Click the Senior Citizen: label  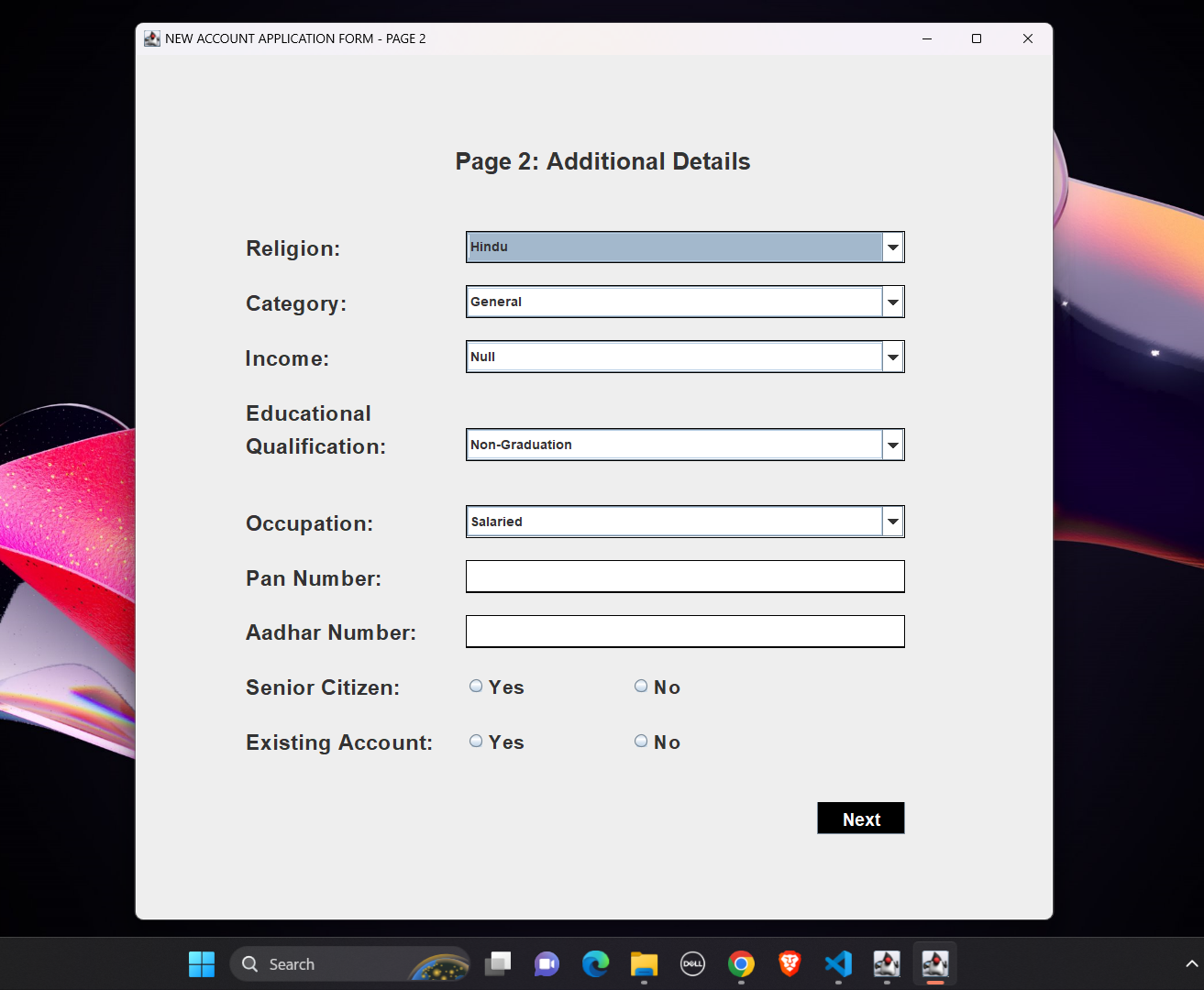pos(323,687)
